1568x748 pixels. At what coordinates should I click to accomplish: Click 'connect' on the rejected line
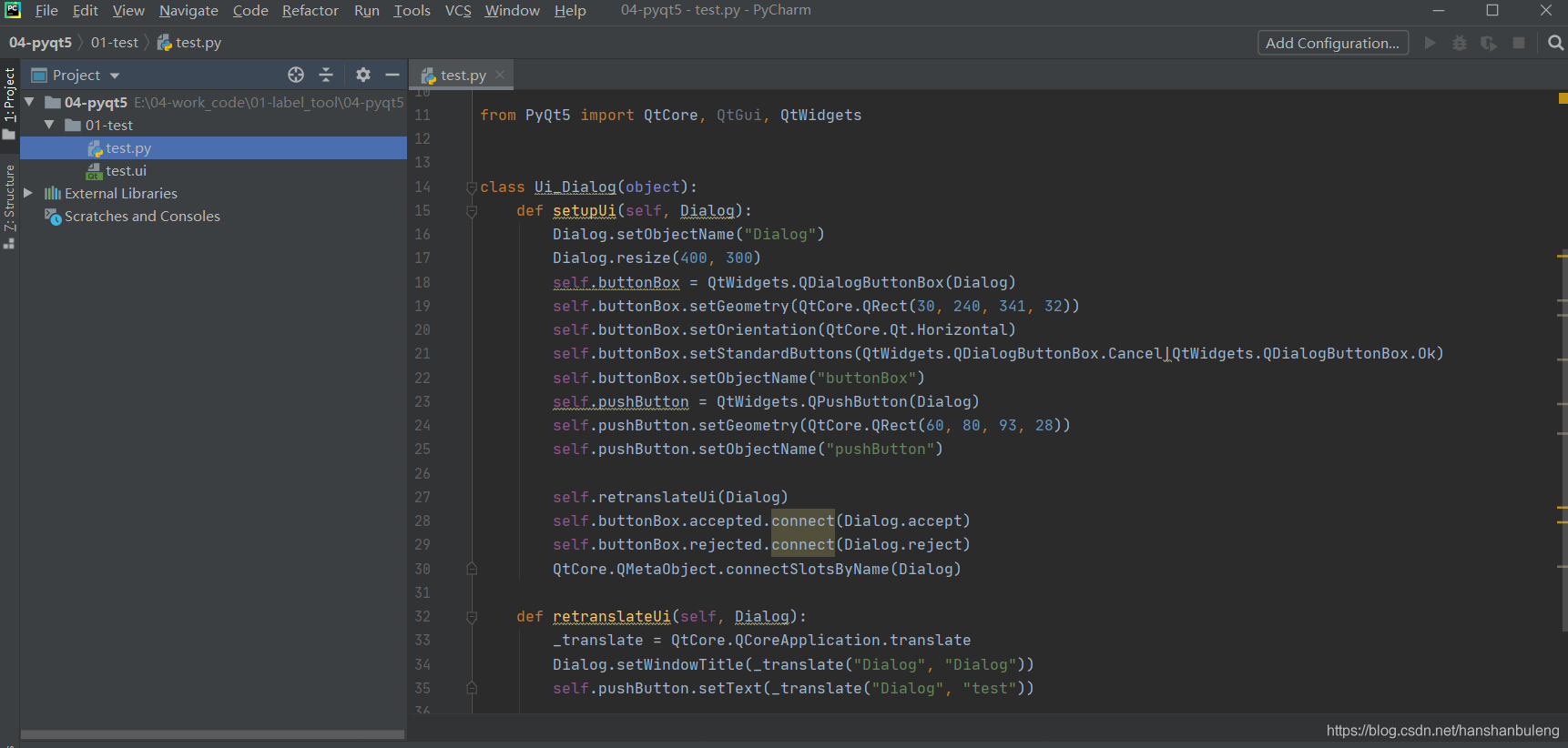point(802,544)
